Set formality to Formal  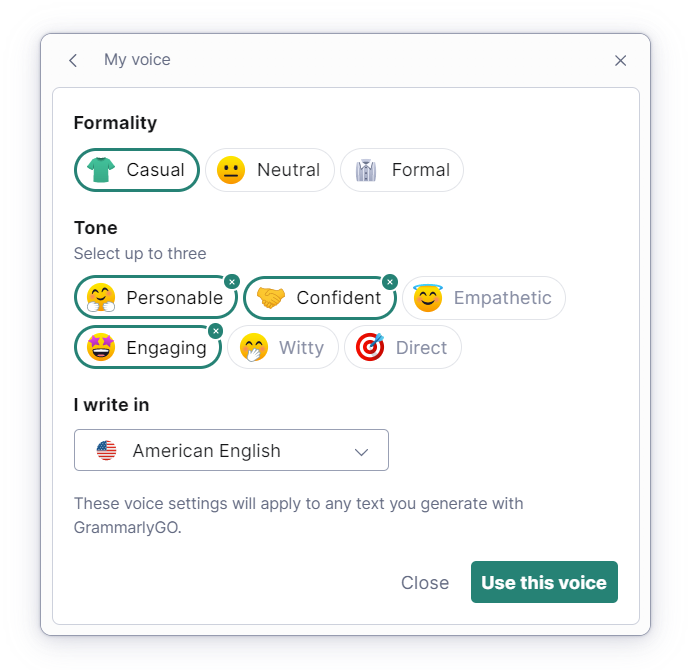(x=402, y=170)
